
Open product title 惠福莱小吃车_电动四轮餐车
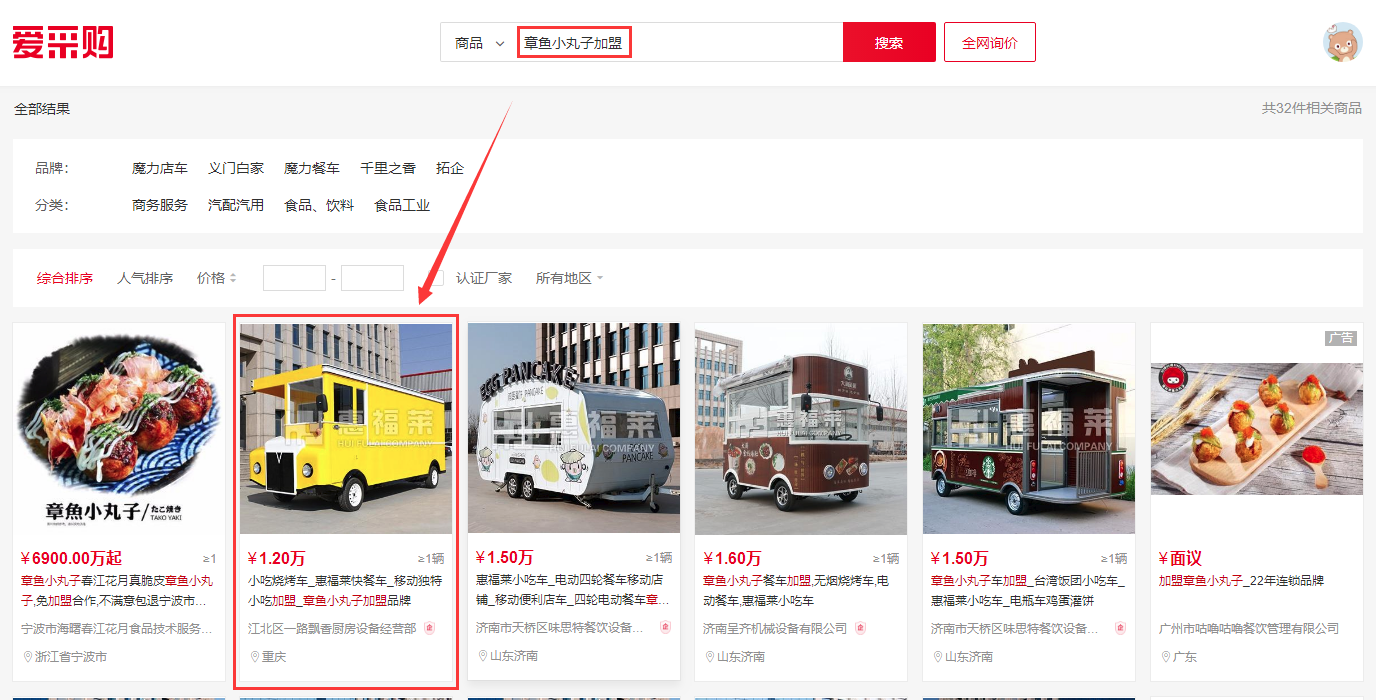pyautogui.click(x=573, y=590)
